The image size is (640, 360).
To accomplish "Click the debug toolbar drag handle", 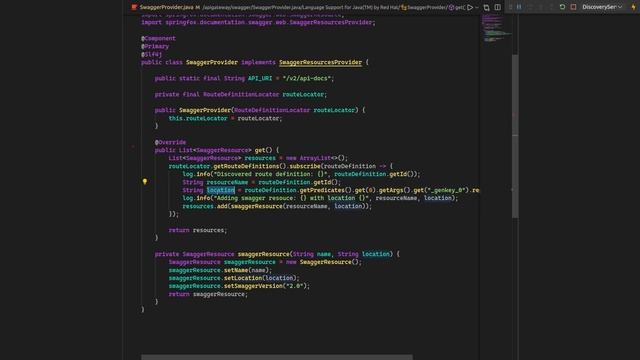I will [x=511, y=7].
